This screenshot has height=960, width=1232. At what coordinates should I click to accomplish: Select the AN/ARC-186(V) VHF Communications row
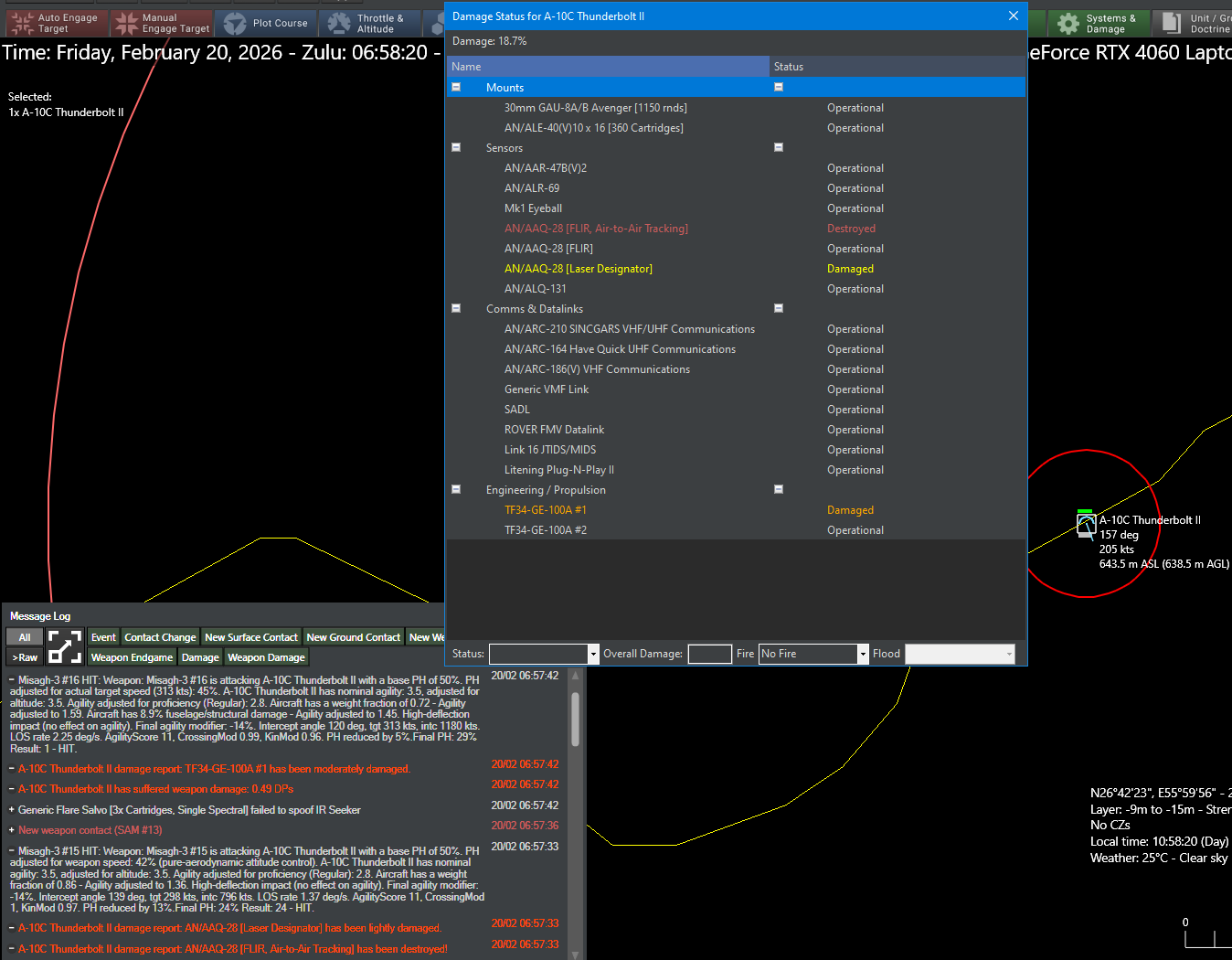(736, 369)
